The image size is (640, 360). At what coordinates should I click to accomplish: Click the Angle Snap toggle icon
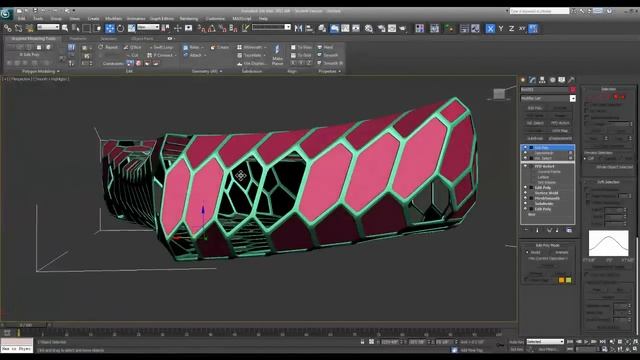click(211, 28)
